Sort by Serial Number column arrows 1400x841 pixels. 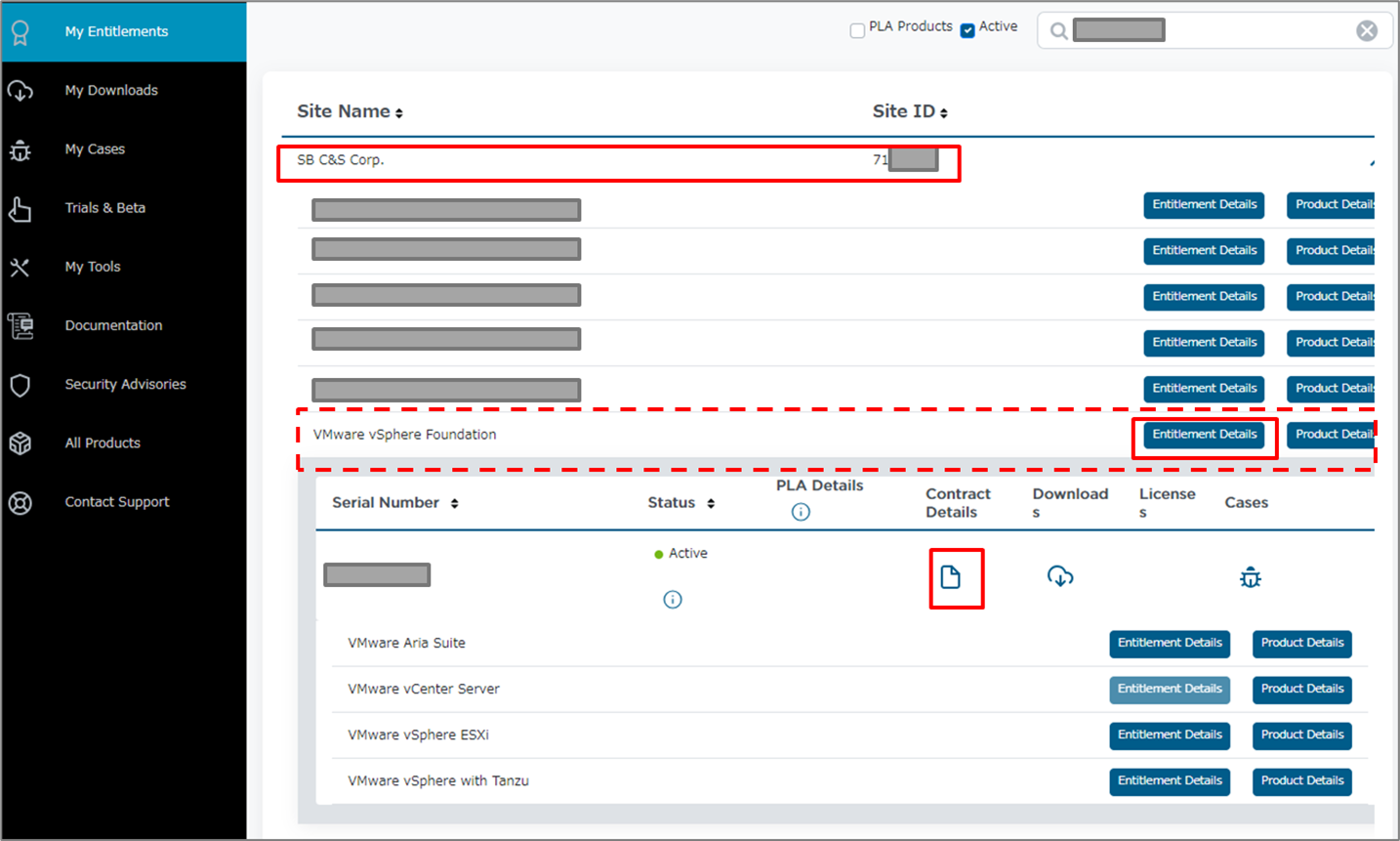click(x=455, y=504)
